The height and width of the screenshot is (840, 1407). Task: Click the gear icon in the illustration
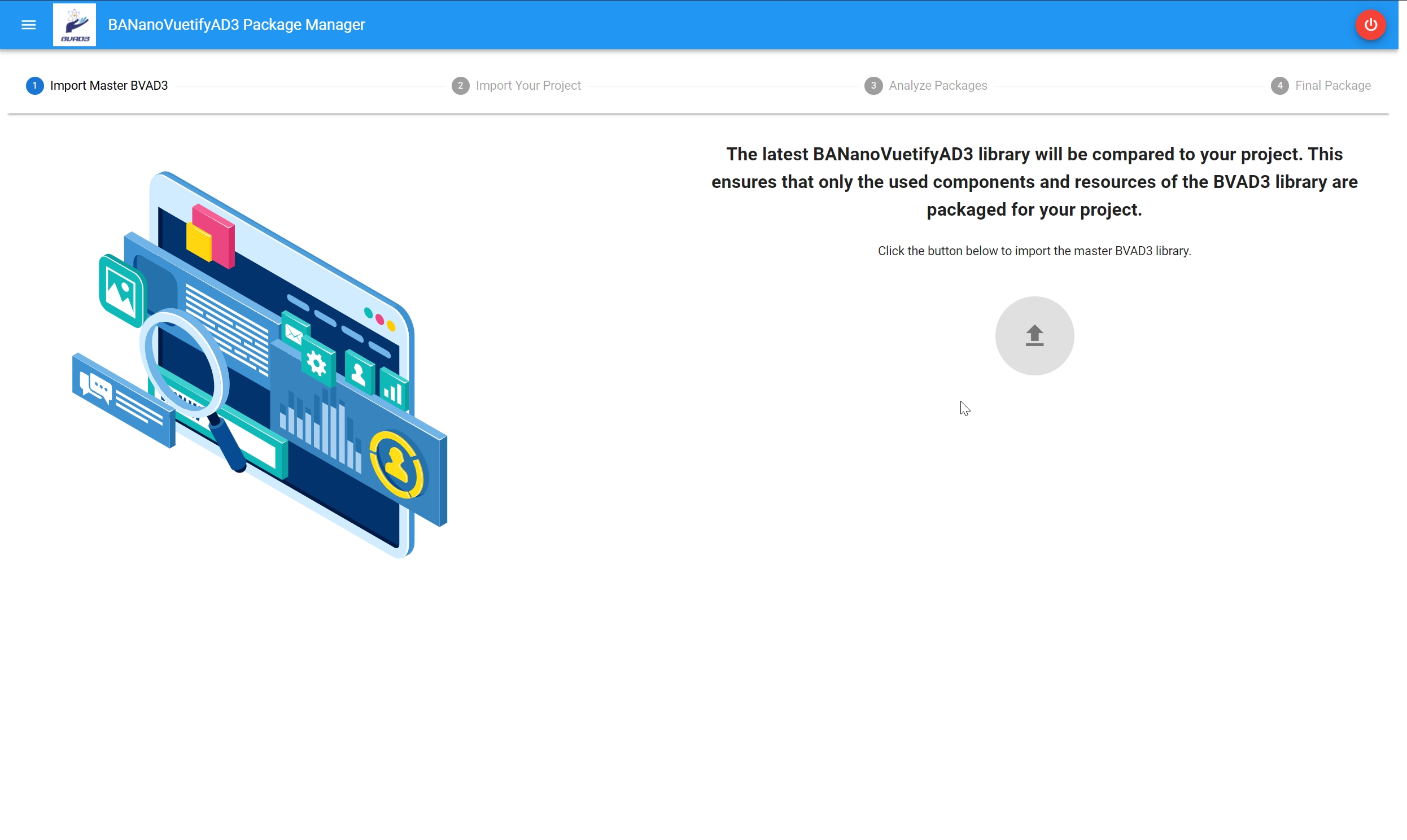(317, 365)
